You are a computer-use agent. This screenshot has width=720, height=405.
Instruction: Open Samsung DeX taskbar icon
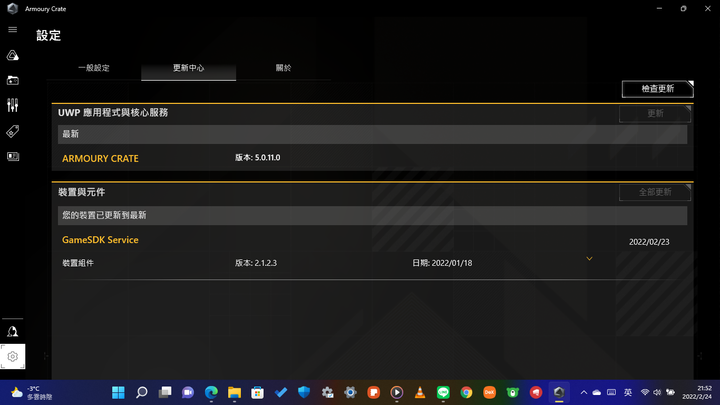489,392
